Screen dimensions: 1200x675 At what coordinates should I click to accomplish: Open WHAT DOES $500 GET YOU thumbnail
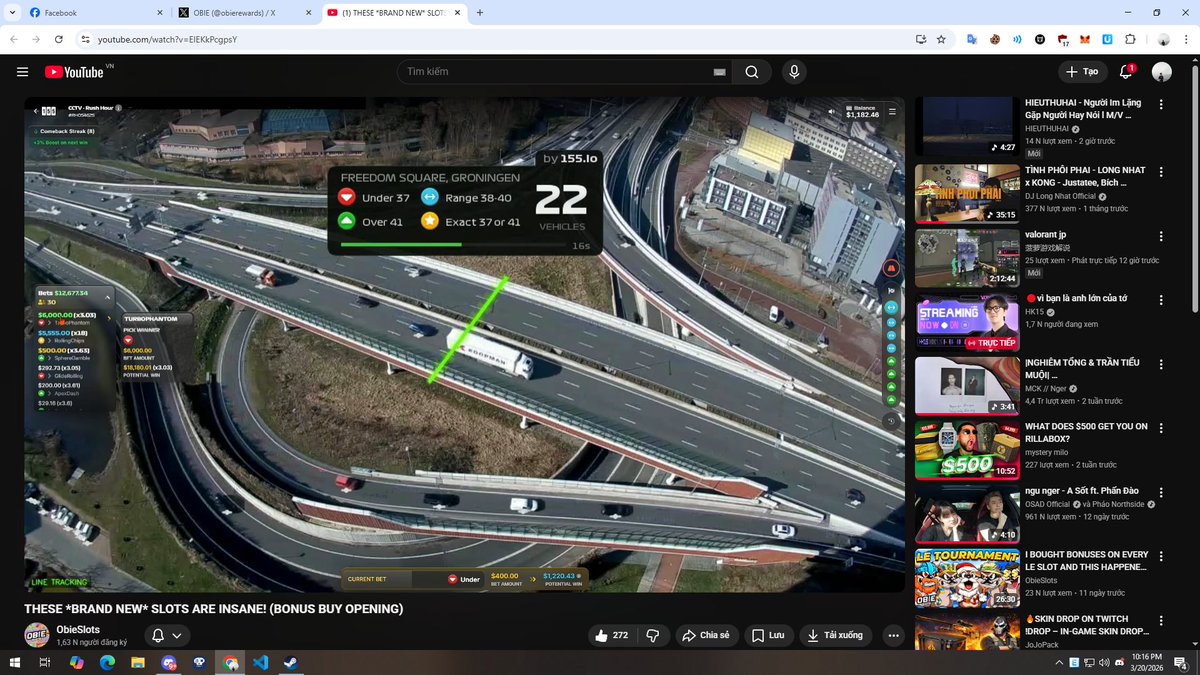tap(967, 450)
